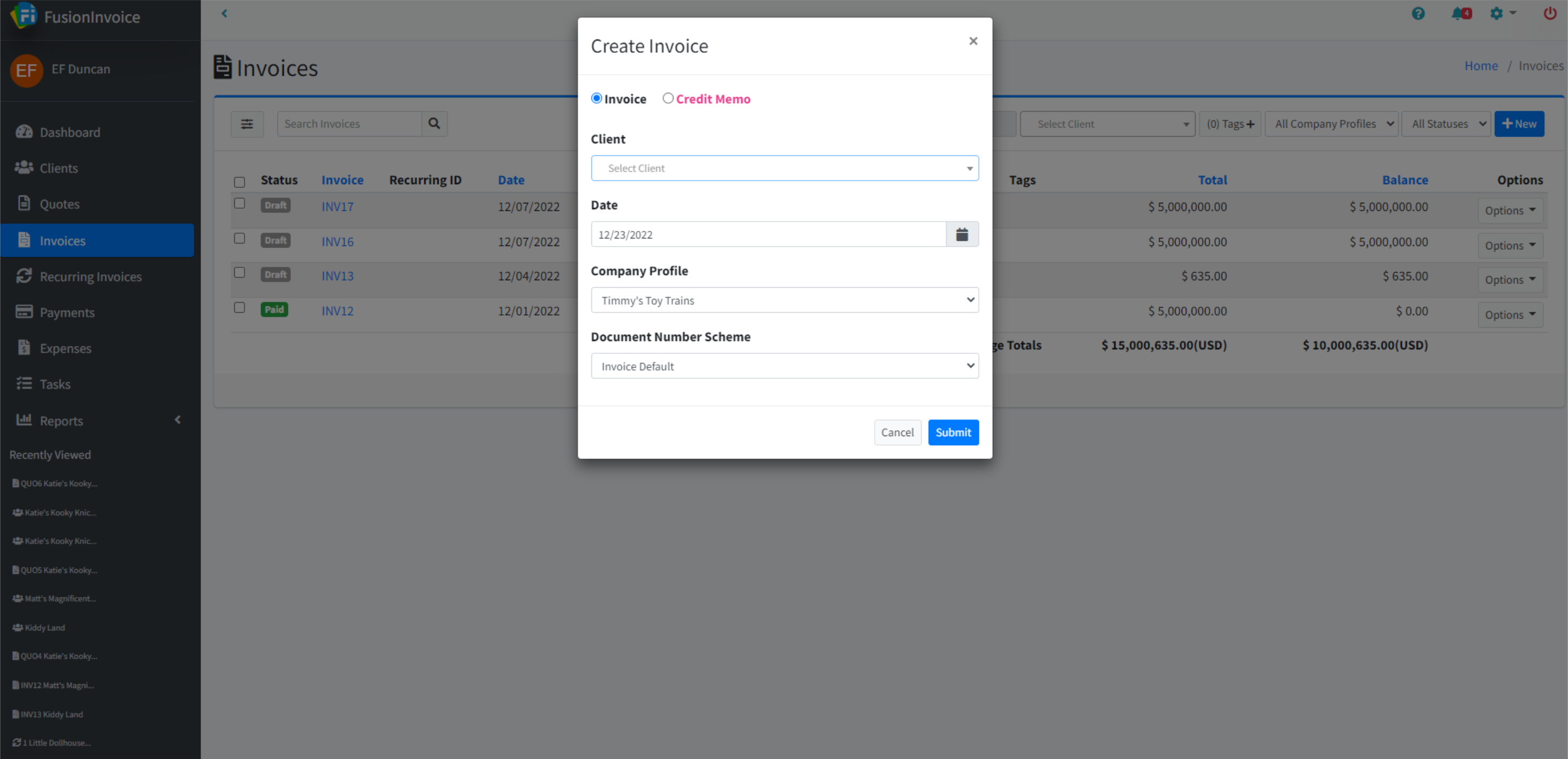Screen dimensions: 1568x759
Task: Click the Submit button
Action: (953, 432)
